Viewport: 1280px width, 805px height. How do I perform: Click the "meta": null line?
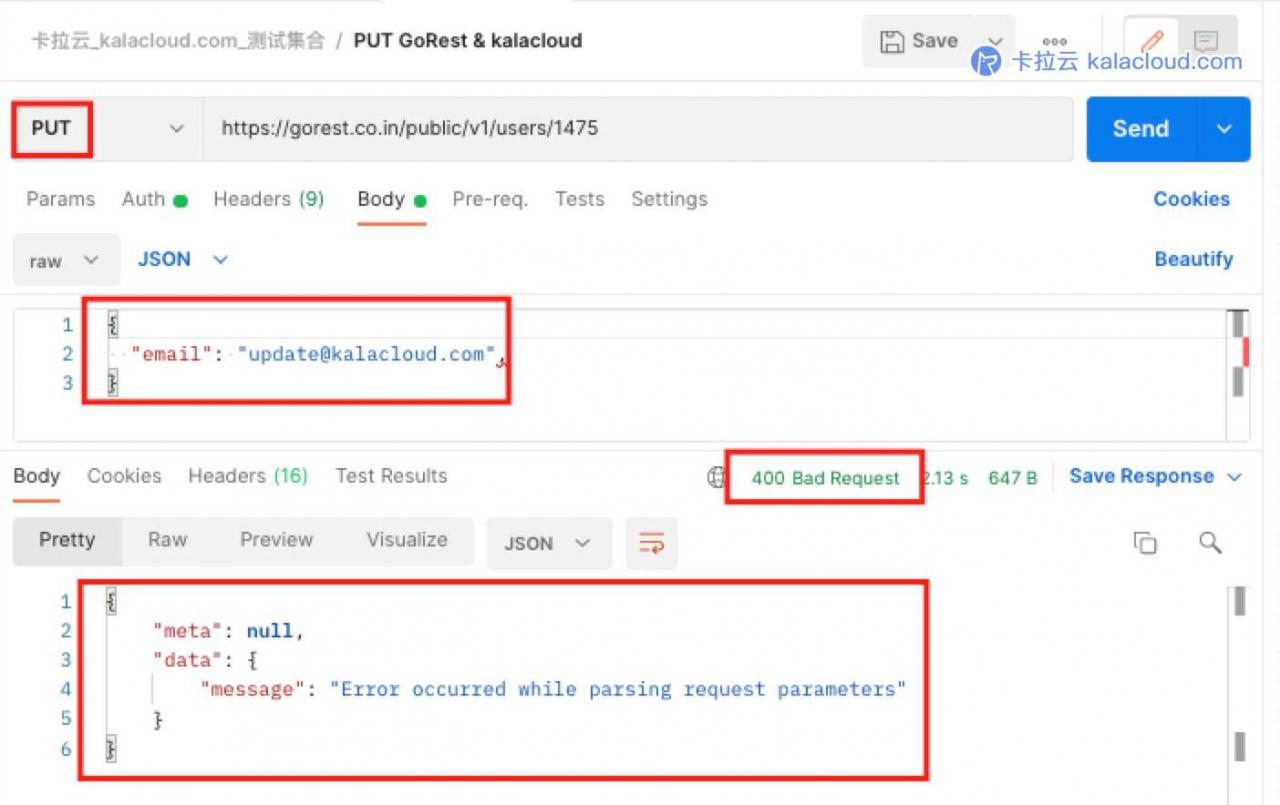coord(227,631)
